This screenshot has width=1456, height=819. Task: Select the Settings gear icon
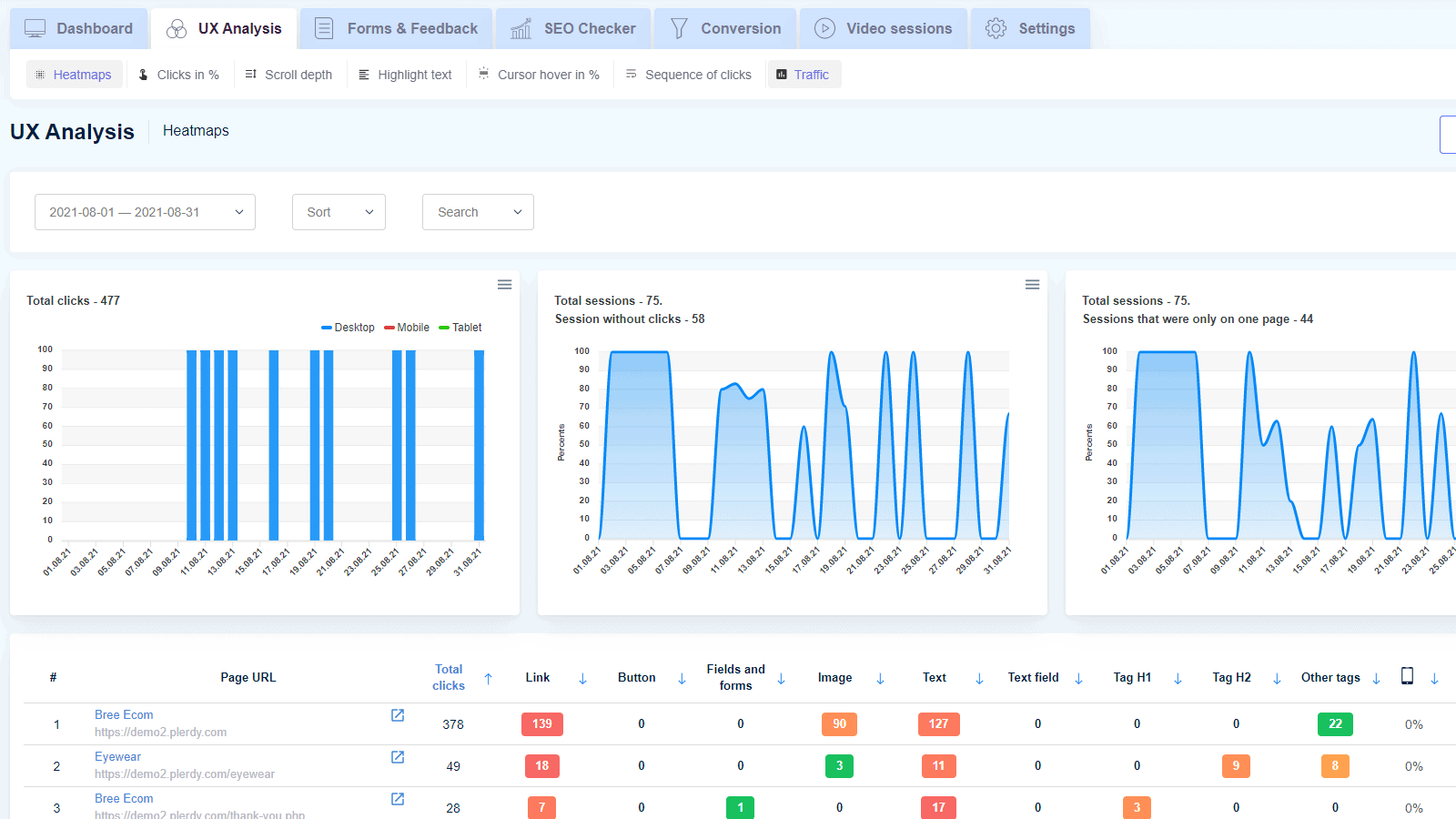click(x=995, y=28)
